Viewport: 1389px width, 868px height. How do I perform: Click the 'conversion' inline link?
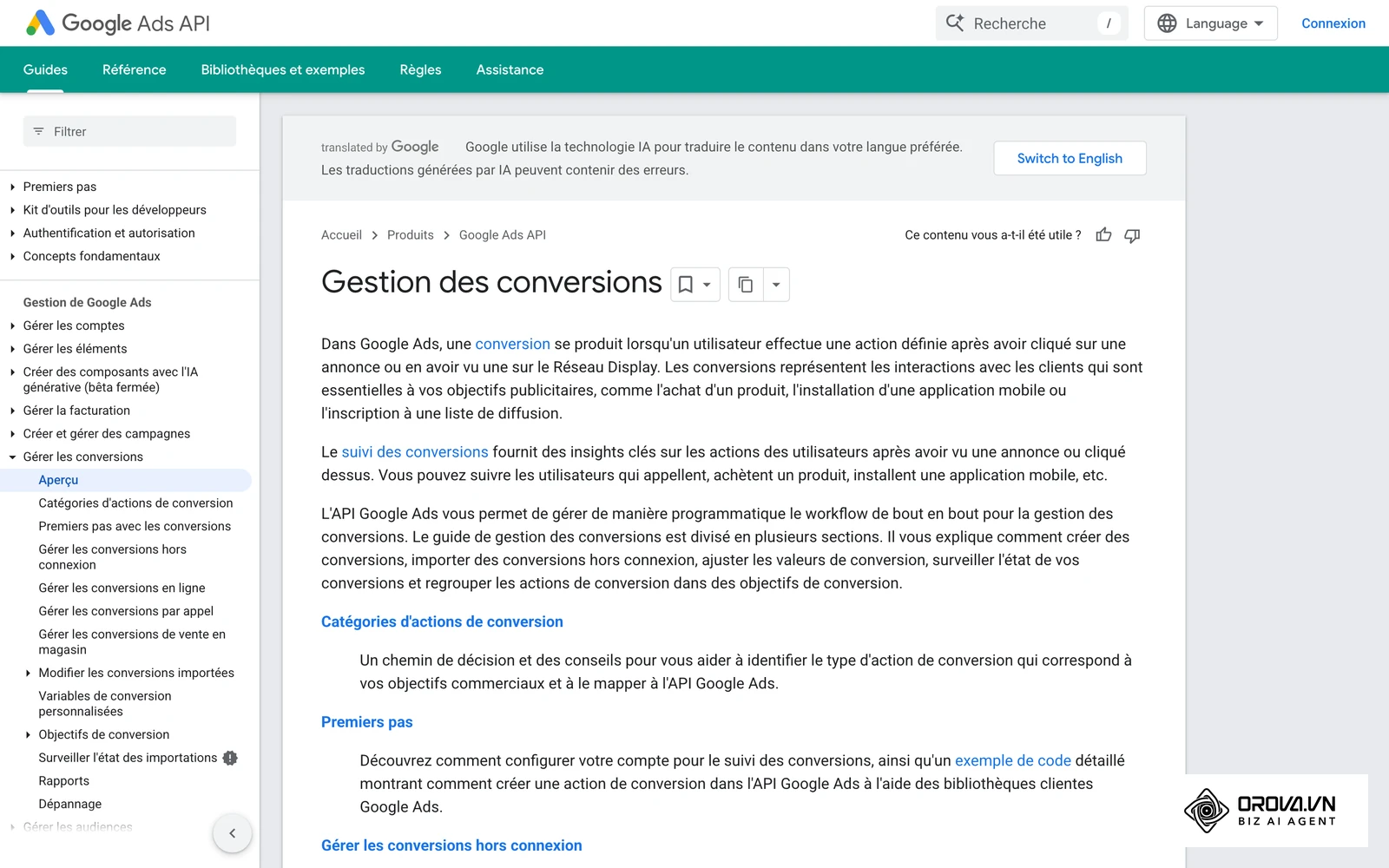coord(512,345)
